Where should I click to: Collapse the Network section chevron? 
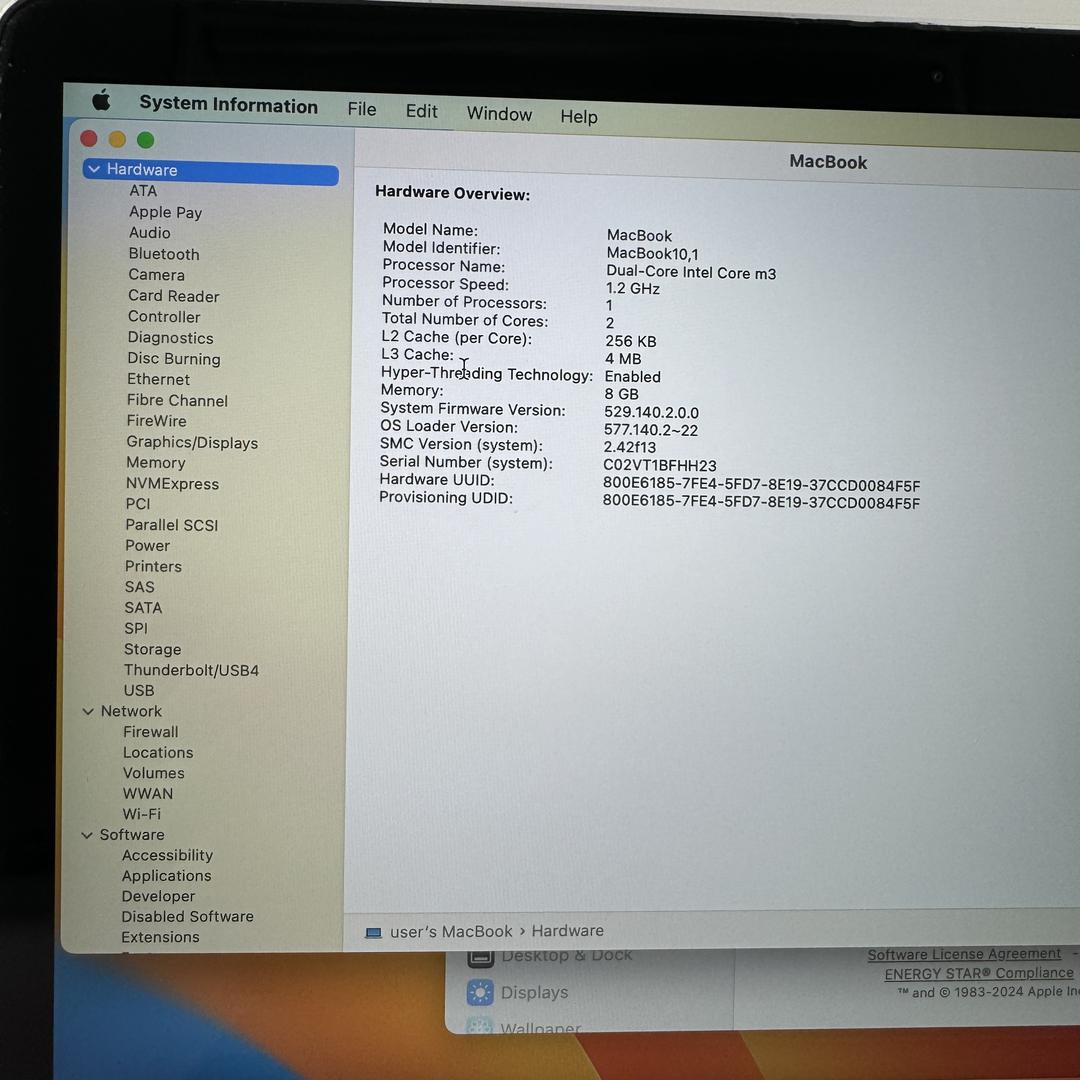[88, 711]
